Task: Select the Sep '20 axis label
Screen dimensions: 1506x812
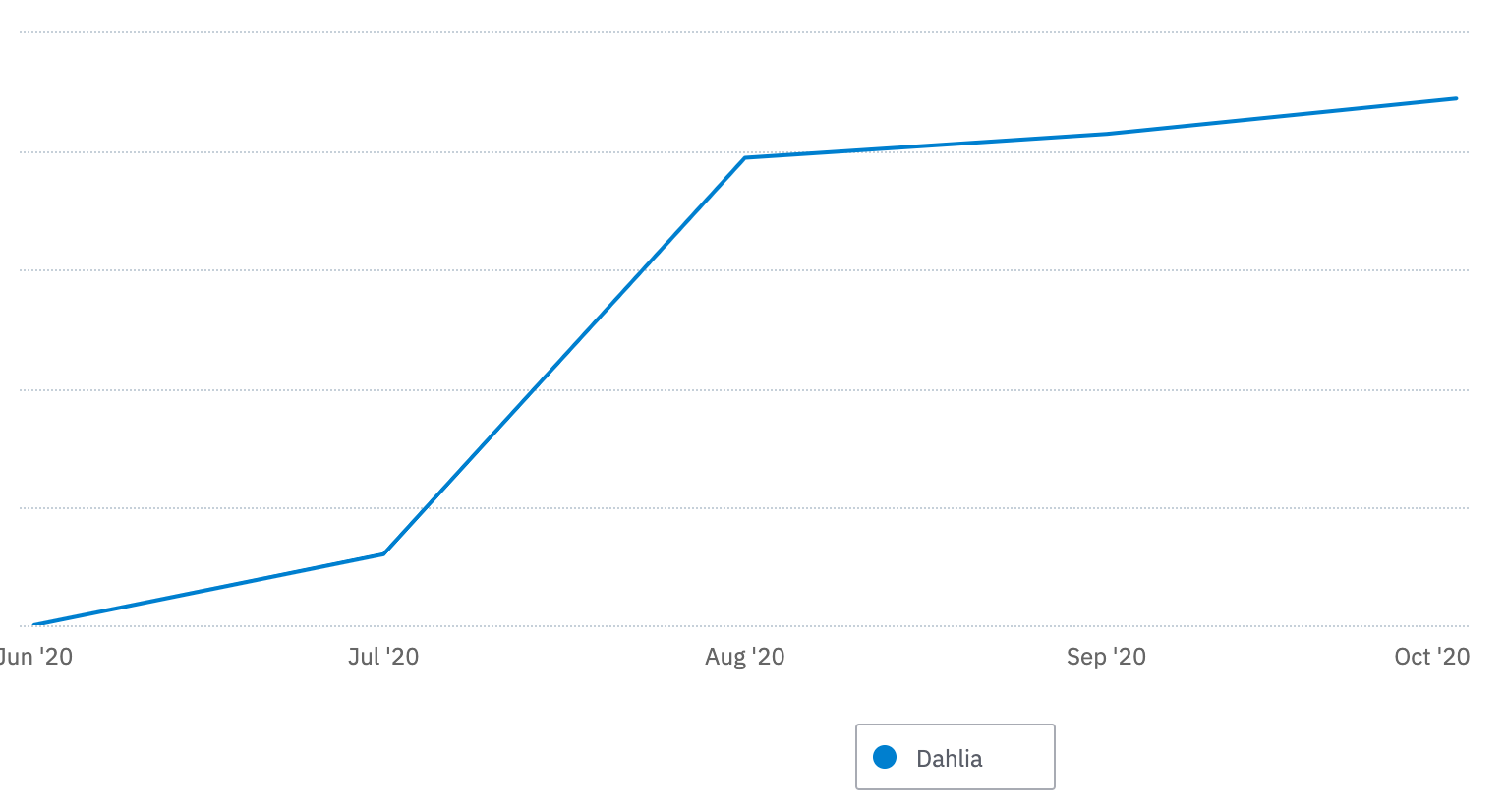Action: coord(1106,657)
